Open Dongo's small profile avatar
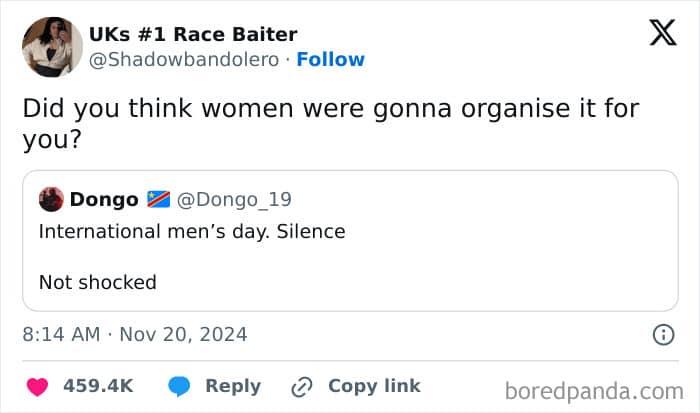 click(x=51, y=199)
